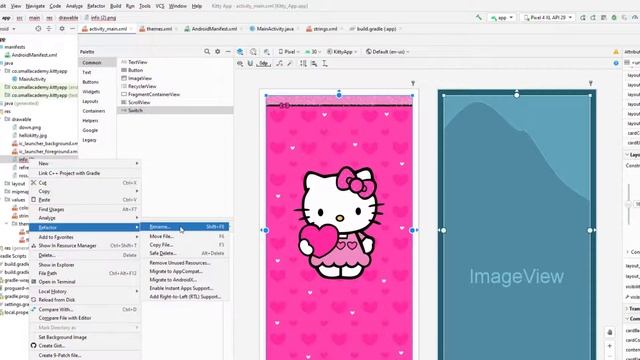The image size is (640, 360).
Task: Choose Safe Delete in Refactor submenu
Action: click(x=184, y=253)
